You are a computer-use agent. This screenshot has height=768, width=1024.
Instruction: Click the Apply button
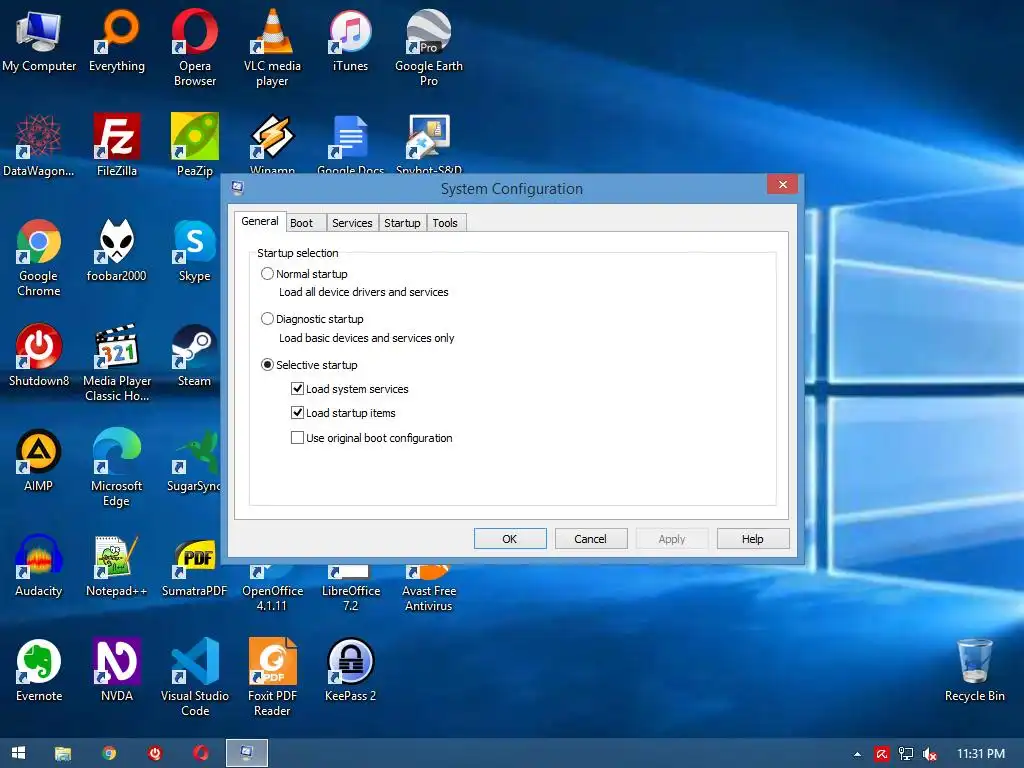(672, 539)
